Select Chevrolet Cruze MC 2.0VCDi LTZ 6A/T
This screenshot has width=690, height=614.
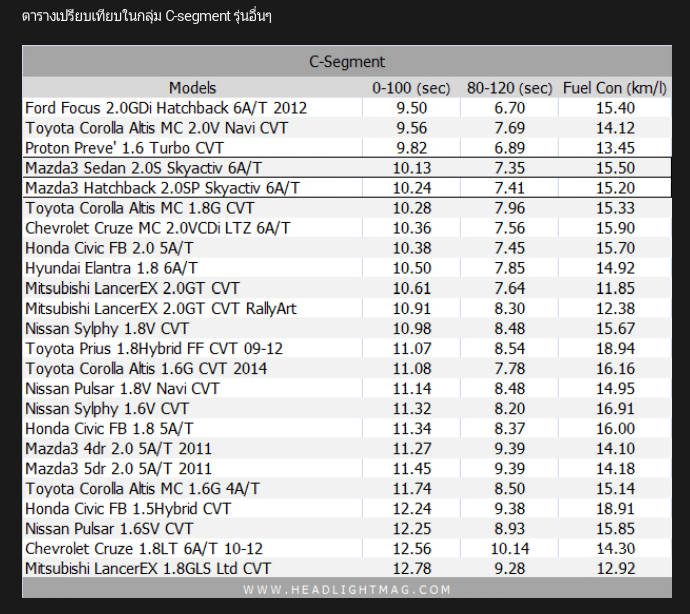158,228
